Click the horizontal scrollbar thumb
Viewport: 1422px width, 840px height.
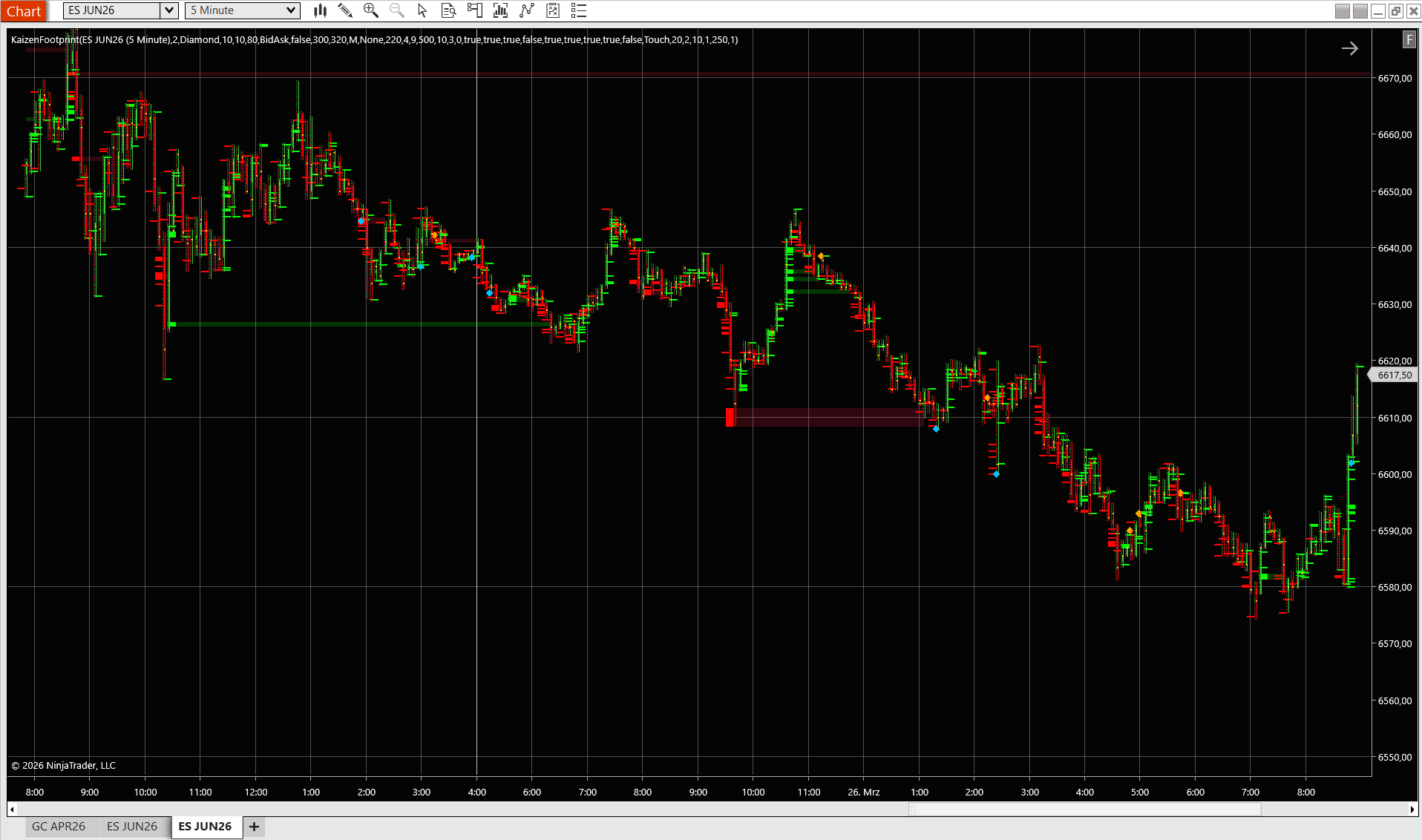pyautogui.click(x=1085, y=809)
